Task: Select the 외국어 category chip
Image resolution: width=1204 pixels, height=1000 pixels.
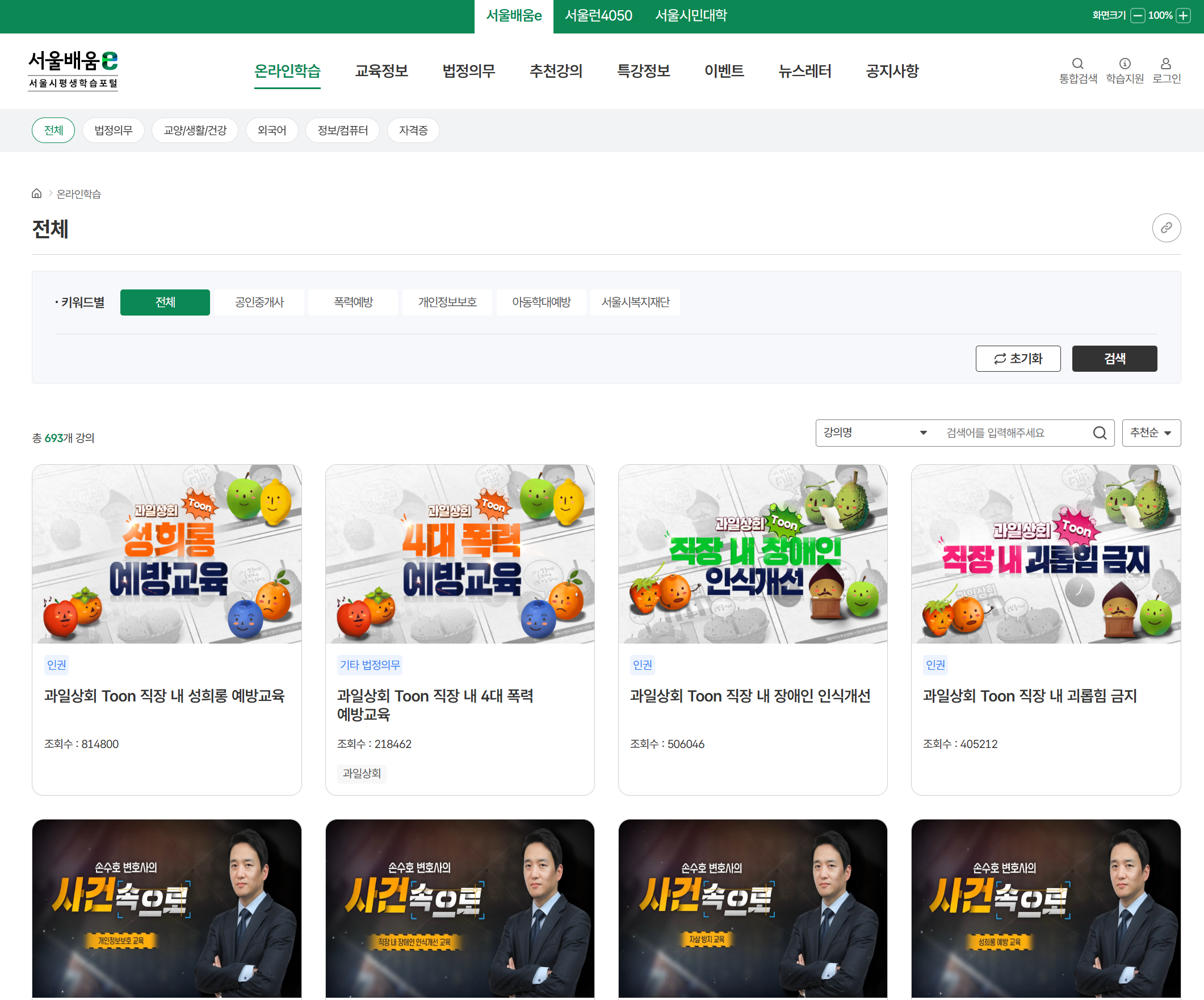Action: (272, 131)
